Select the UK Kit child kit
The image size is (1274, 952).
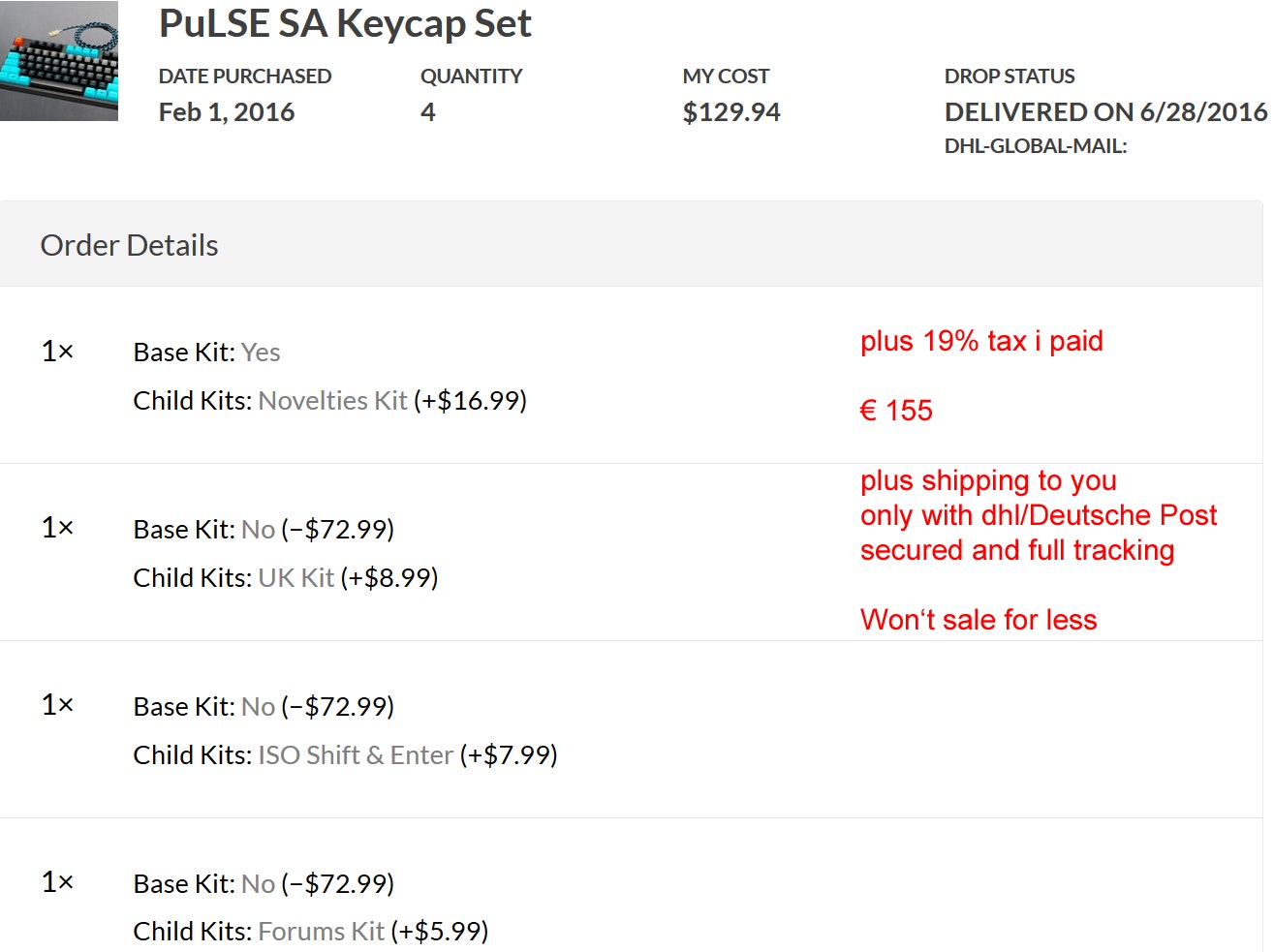(x=296, y=578)
